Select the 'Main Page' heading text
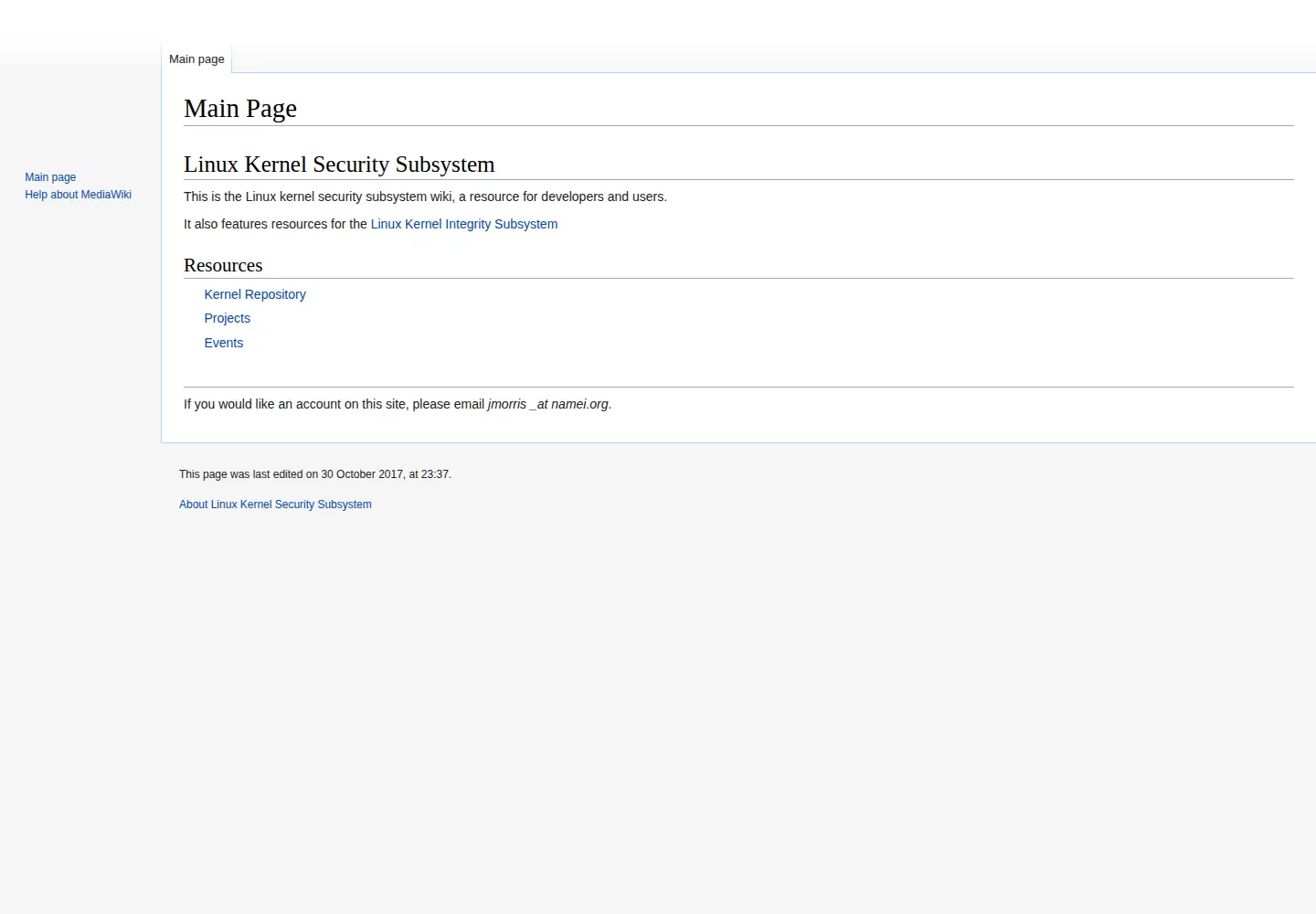Viewport: 1316px width, 914px height. coord(240,109)
